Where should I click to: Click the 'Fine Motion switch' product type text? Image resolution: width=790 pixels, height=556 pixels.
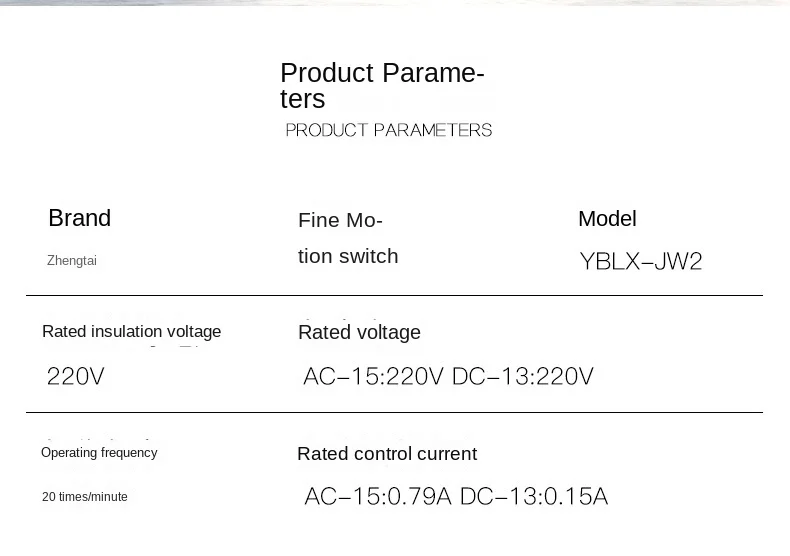point(348,238)
